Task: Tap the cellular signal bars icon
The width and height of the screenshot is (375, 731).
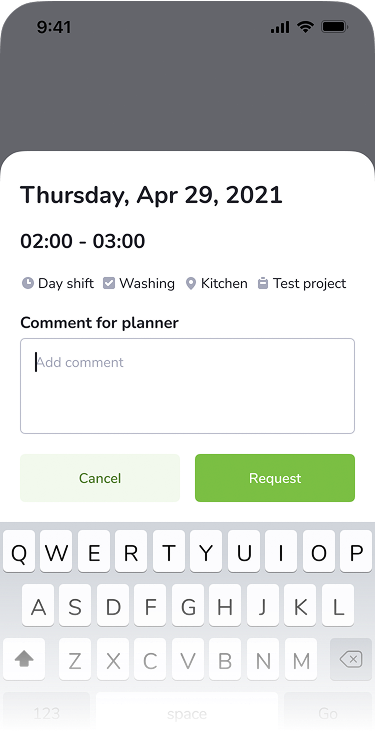Action: tap(280, 27)
